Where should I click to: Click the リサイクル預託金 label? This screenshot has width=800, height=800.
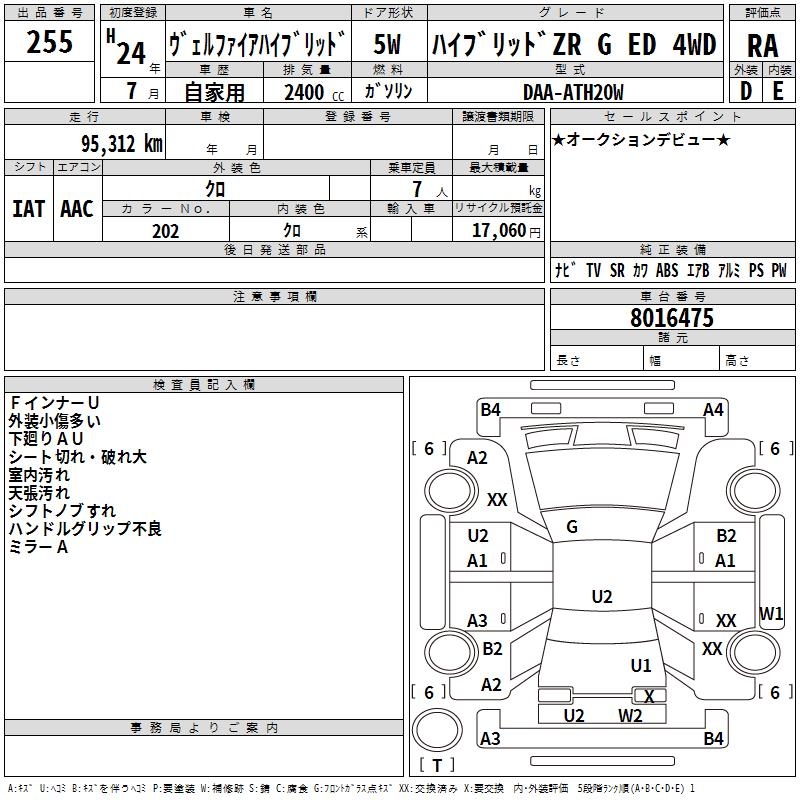[498, 208]
